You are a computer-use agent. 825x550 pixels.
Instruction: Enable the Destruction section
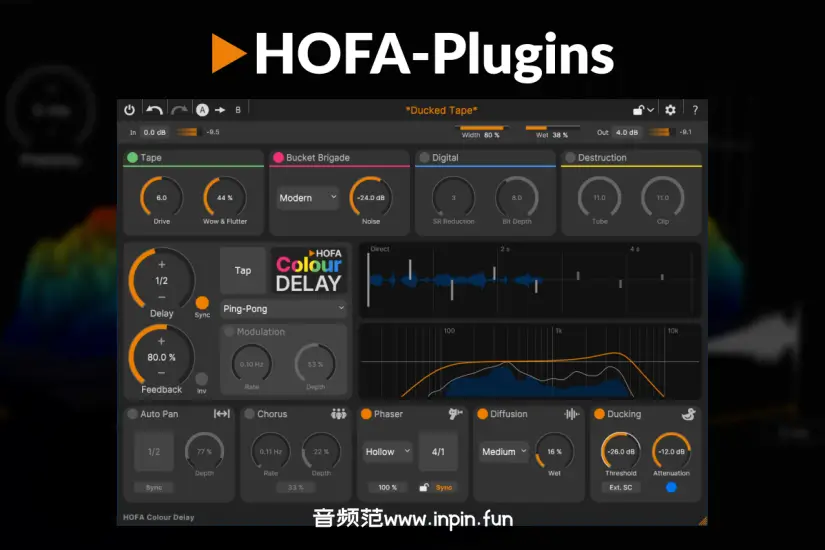coord(570,157)
